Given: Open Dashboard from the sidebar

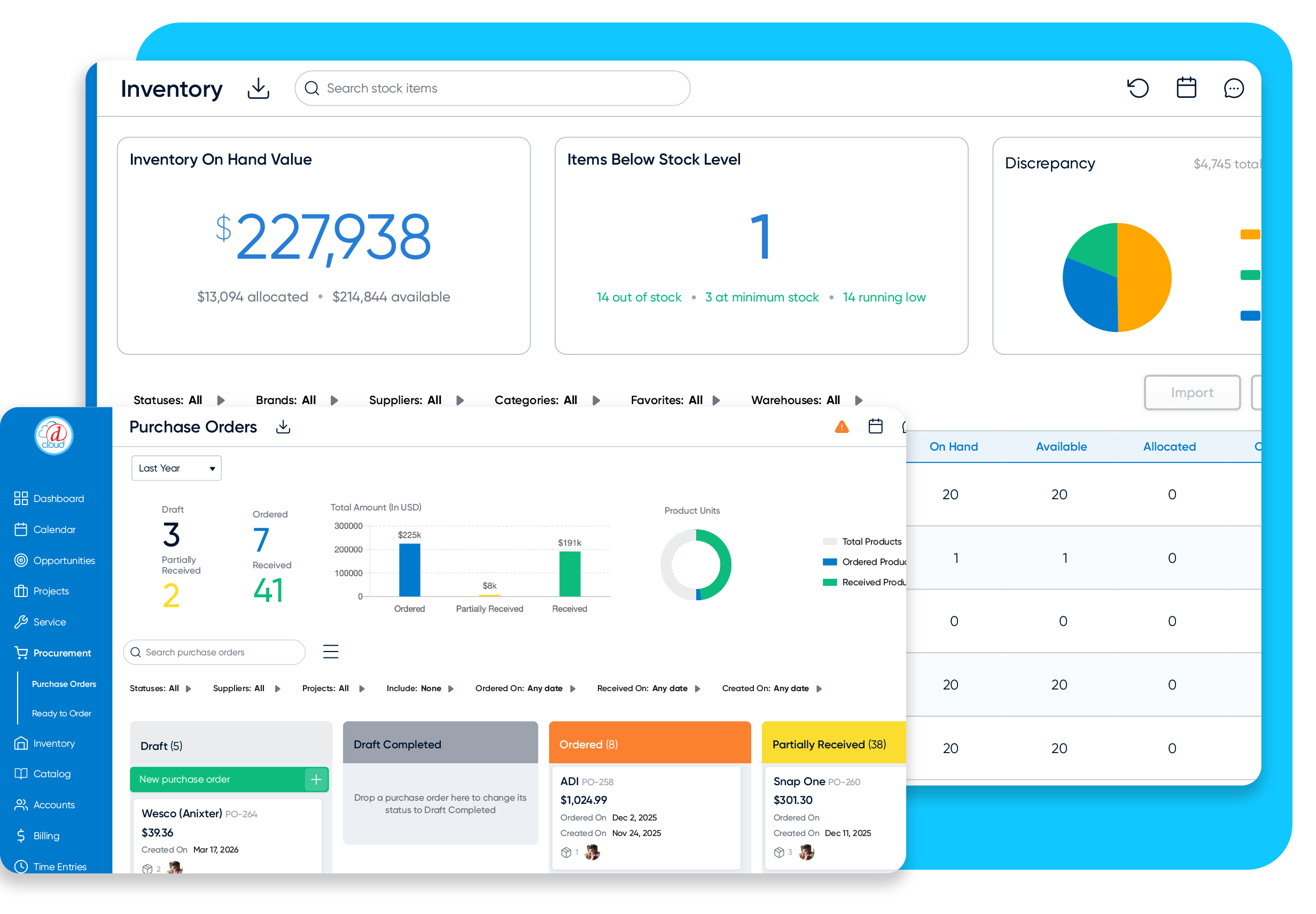Looking at the screenshot, I should (58, 498).
